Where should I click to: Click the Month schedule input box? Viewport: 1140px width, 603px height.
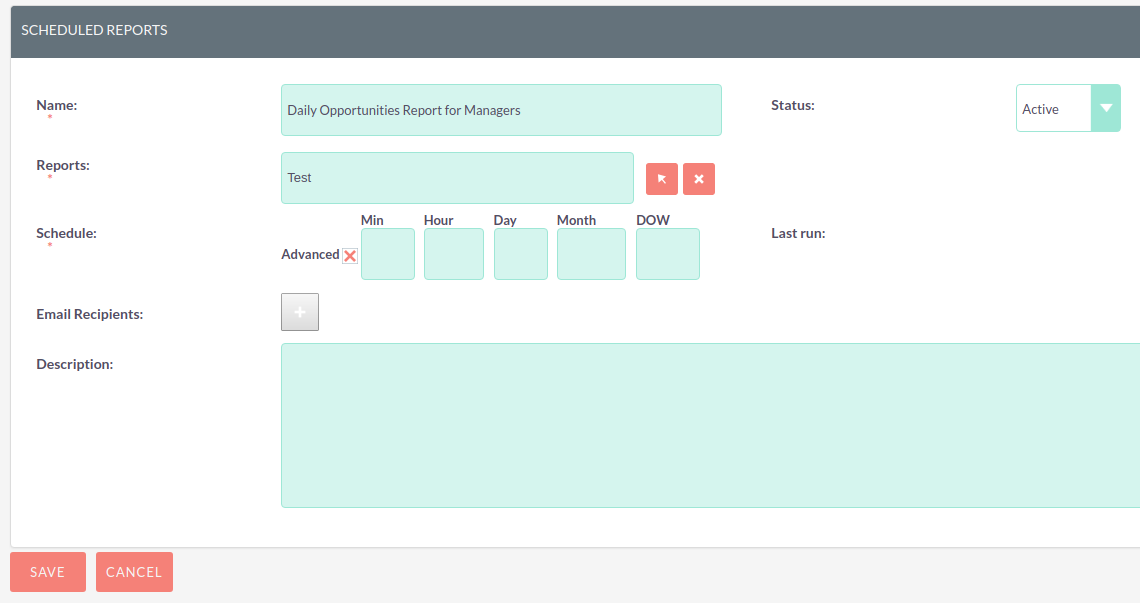[x=591, y=254]
